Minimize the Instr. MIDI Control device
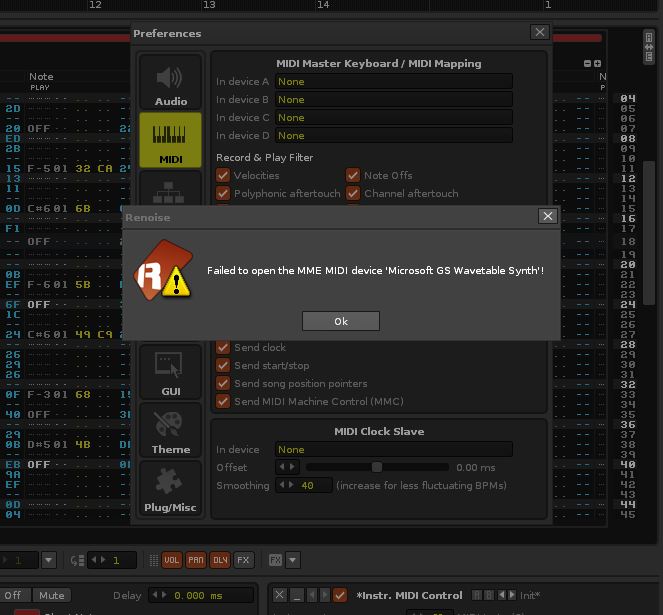The height and width of the screenshot is (615, 663). (297, 595)
